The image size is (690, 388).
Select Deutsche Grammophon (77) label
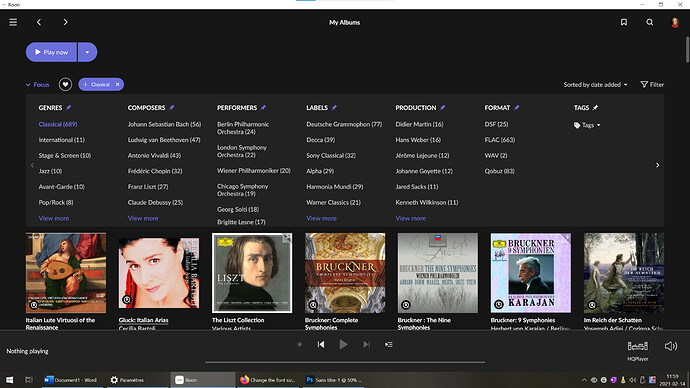[344, 124]
